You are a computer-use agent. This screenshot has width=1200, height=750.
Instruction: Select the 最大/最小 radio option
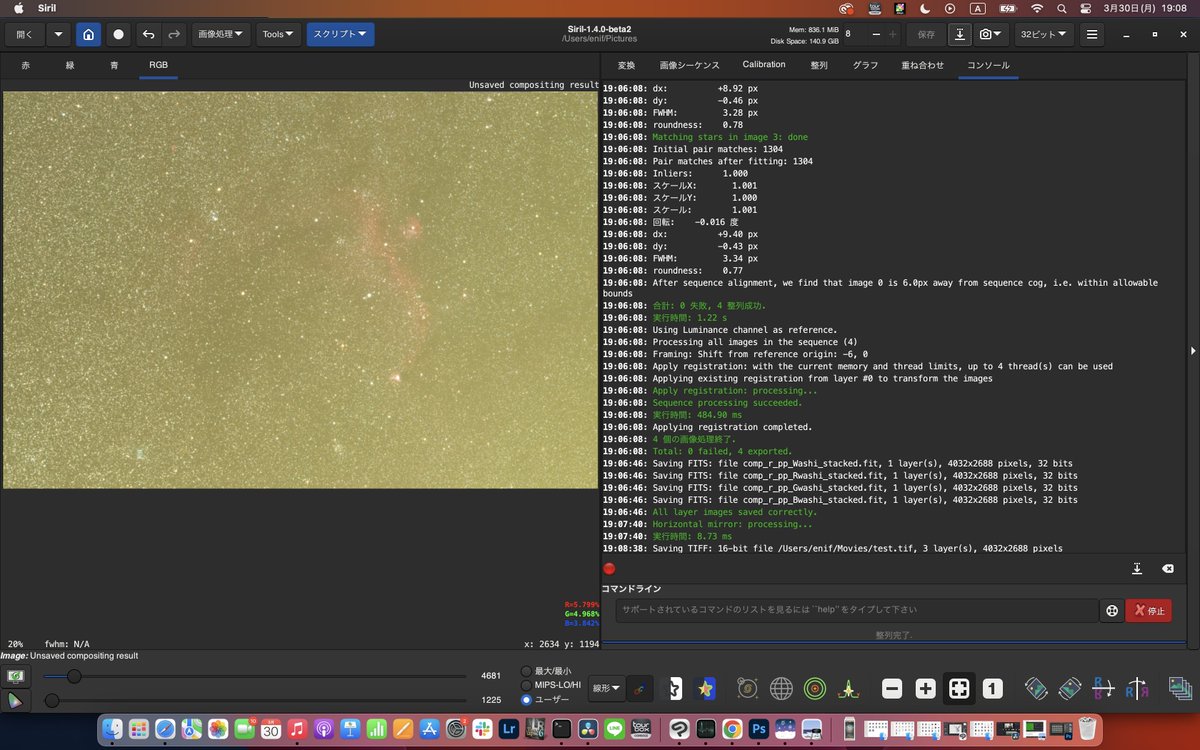coord(526,671)
